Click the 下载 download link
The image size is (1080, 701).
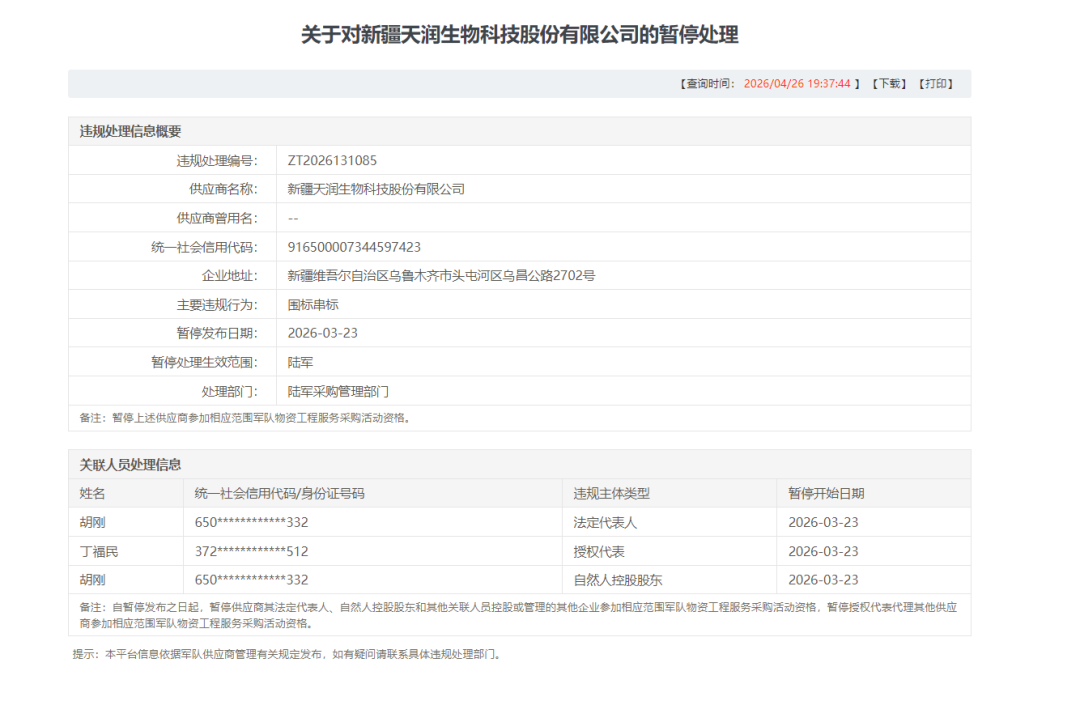[889, 84]
